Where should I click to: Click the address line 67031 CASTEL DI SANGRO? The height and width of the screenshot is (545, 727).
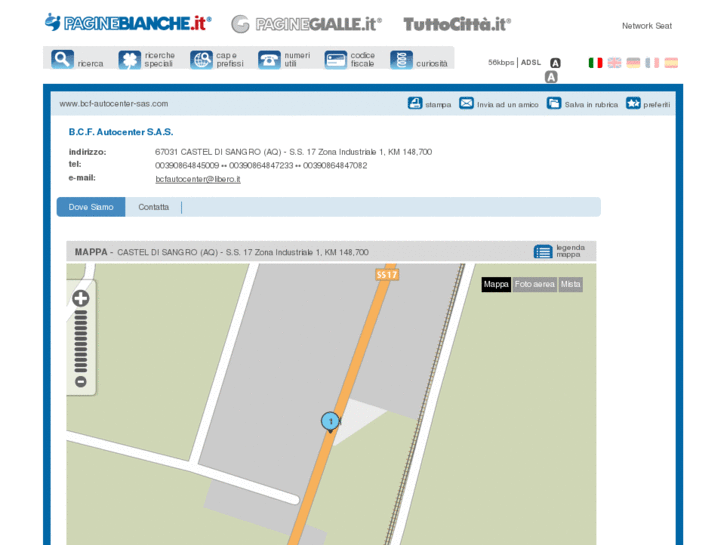tap(293, 152)
